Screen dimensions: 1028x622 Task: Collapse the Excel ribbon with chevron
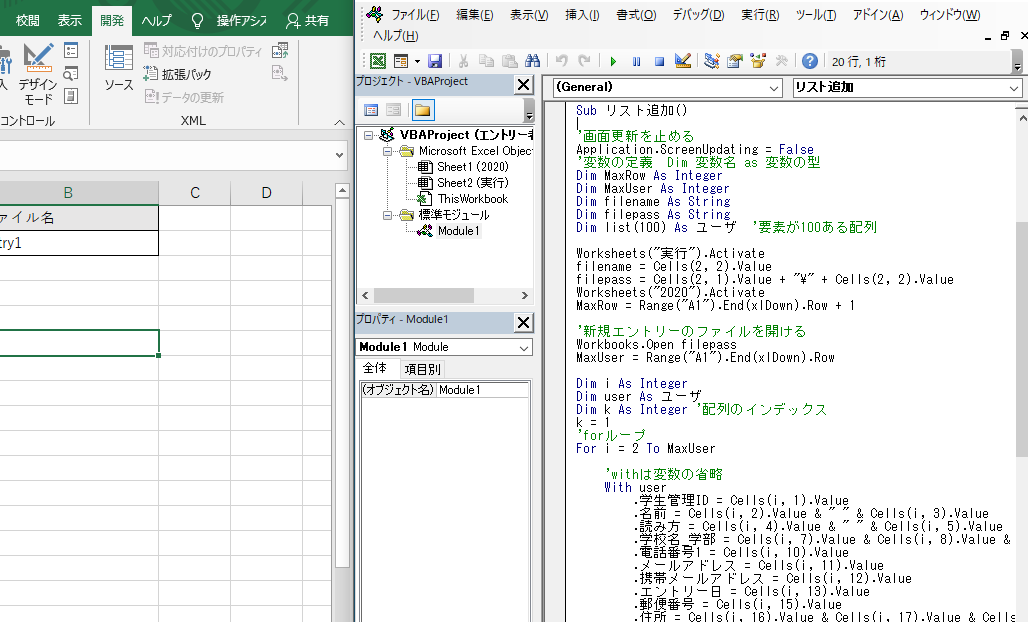(x=339, y=123)
